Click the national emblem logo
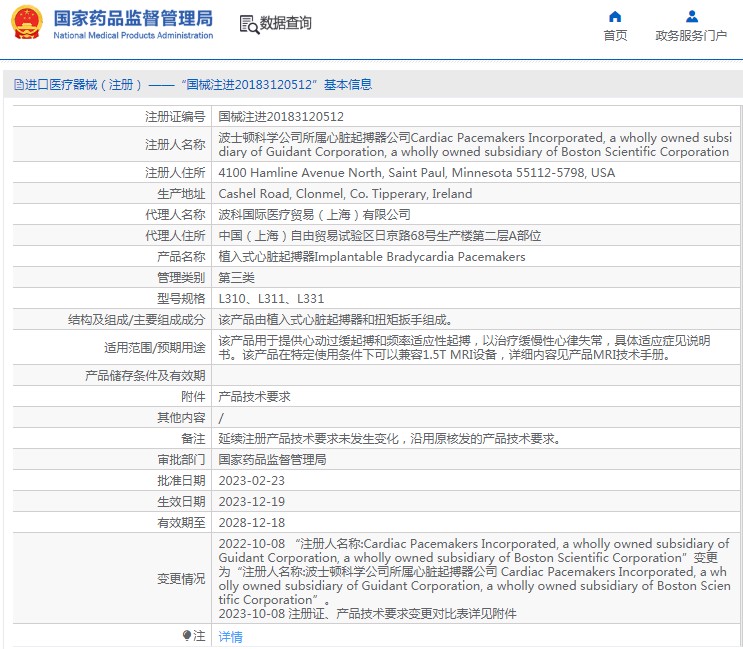Image resolution: width=743 pixels, height=649 pixels. click(27, 22)
